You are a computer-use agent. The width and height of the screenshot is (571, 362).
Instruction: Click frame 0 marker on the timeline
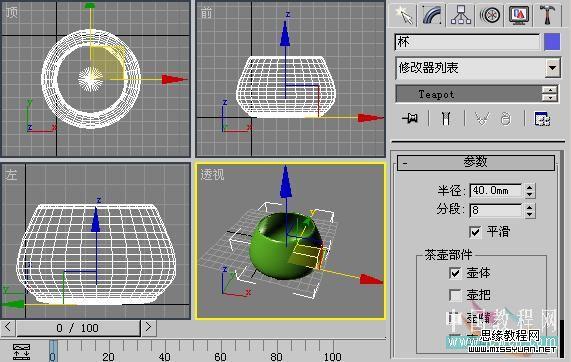(53, 351)
